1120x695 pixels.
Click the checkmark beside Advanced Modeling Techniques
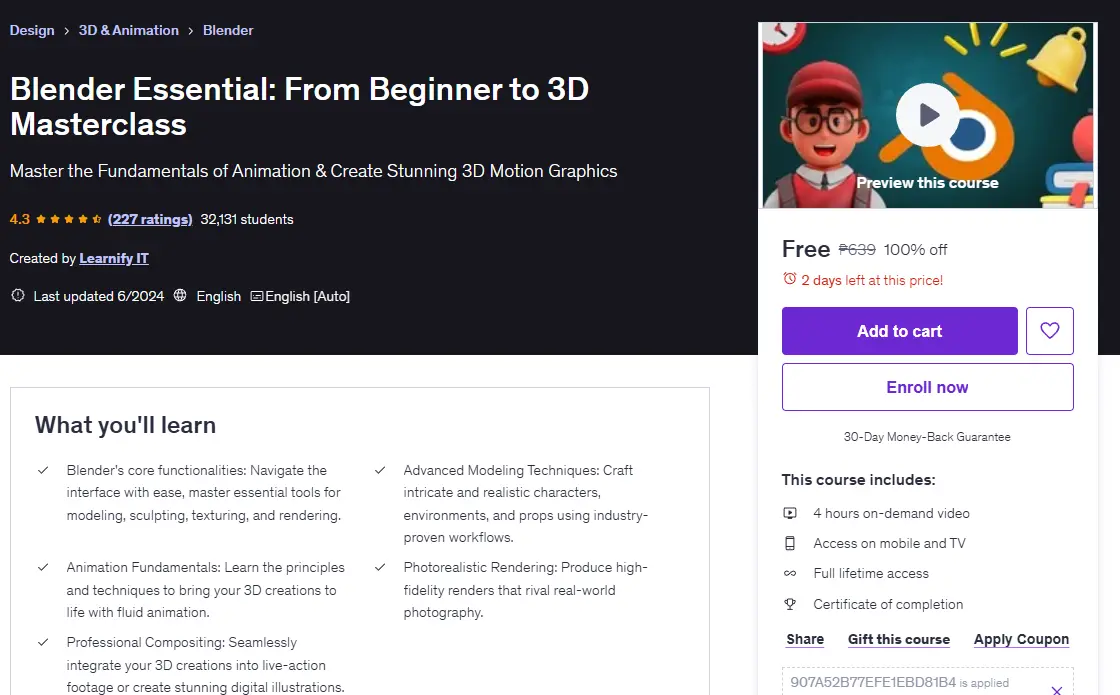tap(380, 470)
